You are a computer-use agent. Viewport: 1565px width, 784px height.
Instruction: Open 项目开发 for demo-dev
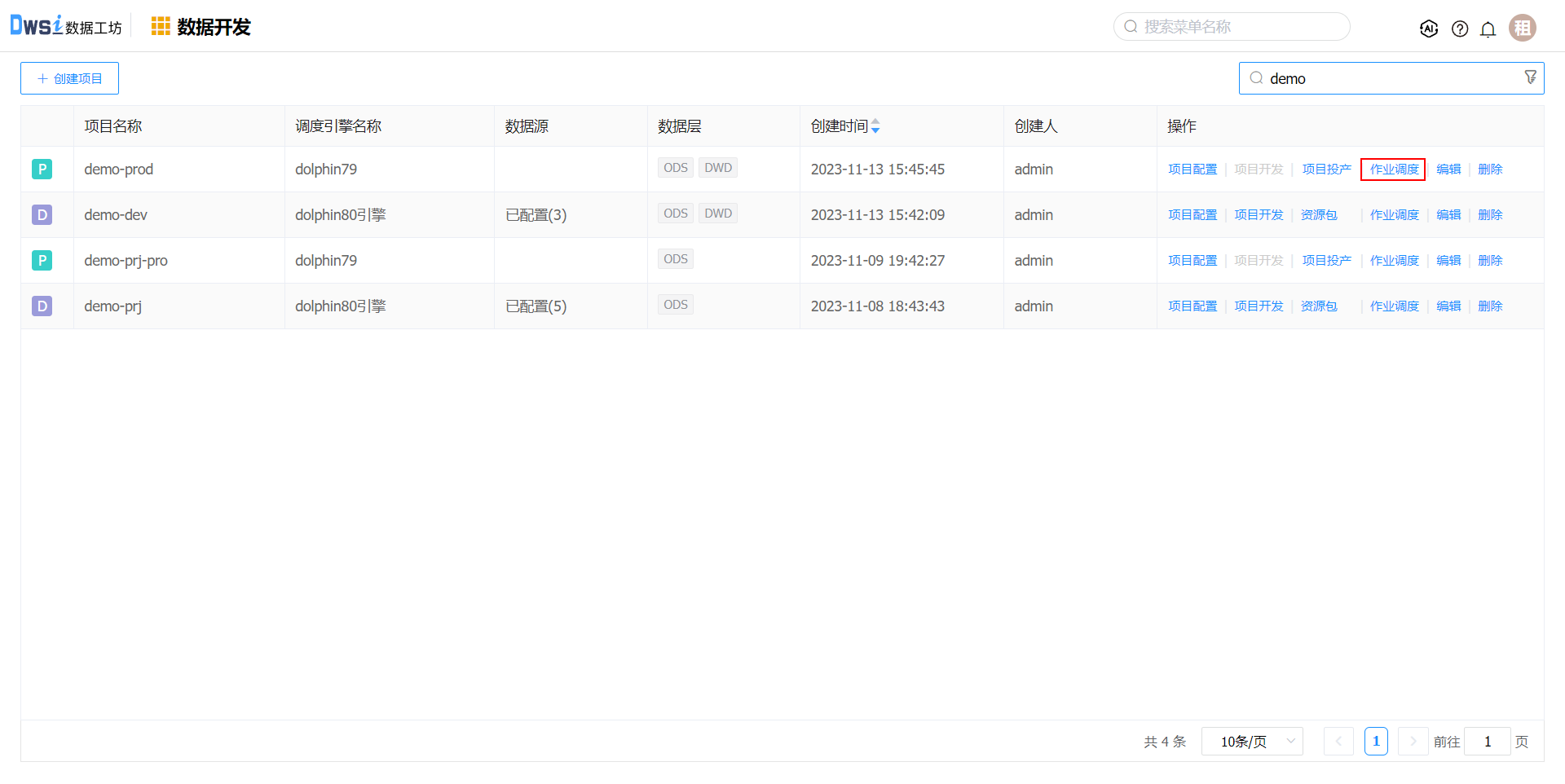(1259, 215)
